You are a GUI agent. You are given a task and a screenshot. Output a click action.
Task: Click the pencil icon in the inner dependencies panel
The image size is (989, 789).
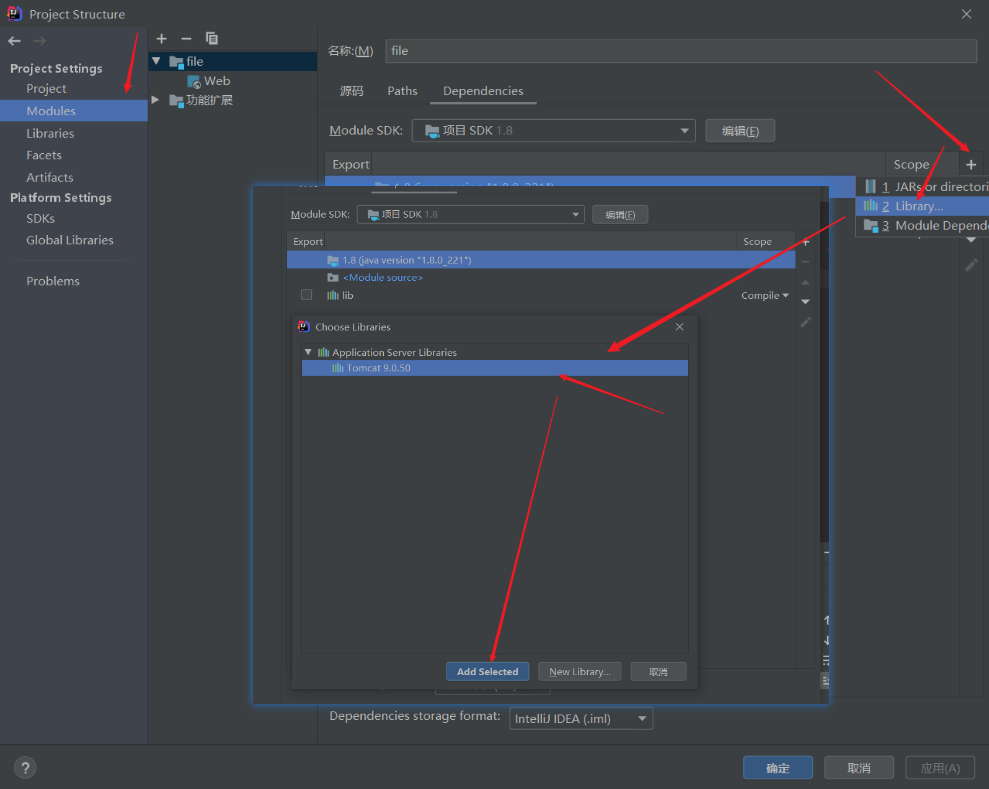click(x=805, y=322)
